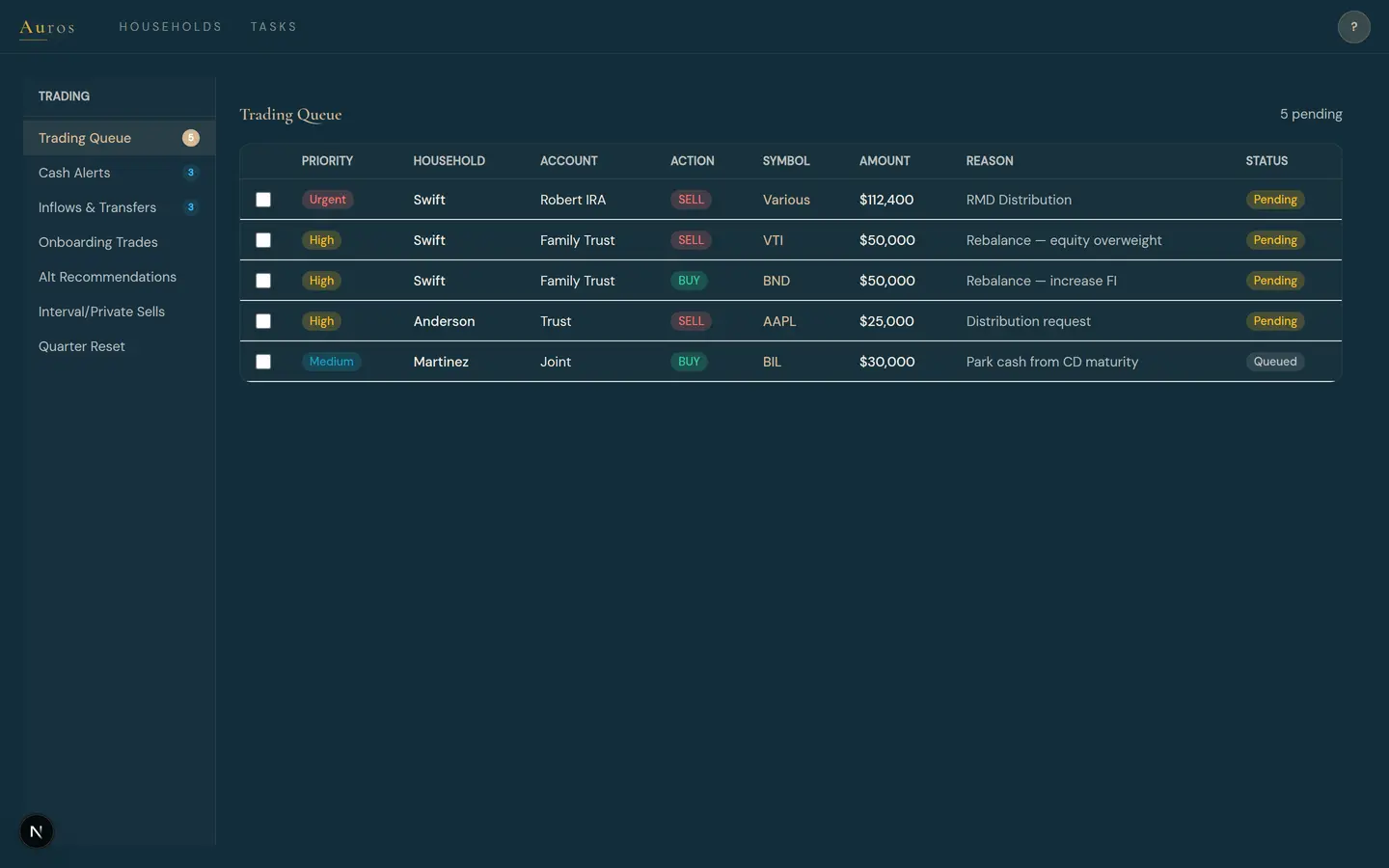Click the Auros logo
The height and width of the screenshot is (868, 1389).
pos(46,27)
